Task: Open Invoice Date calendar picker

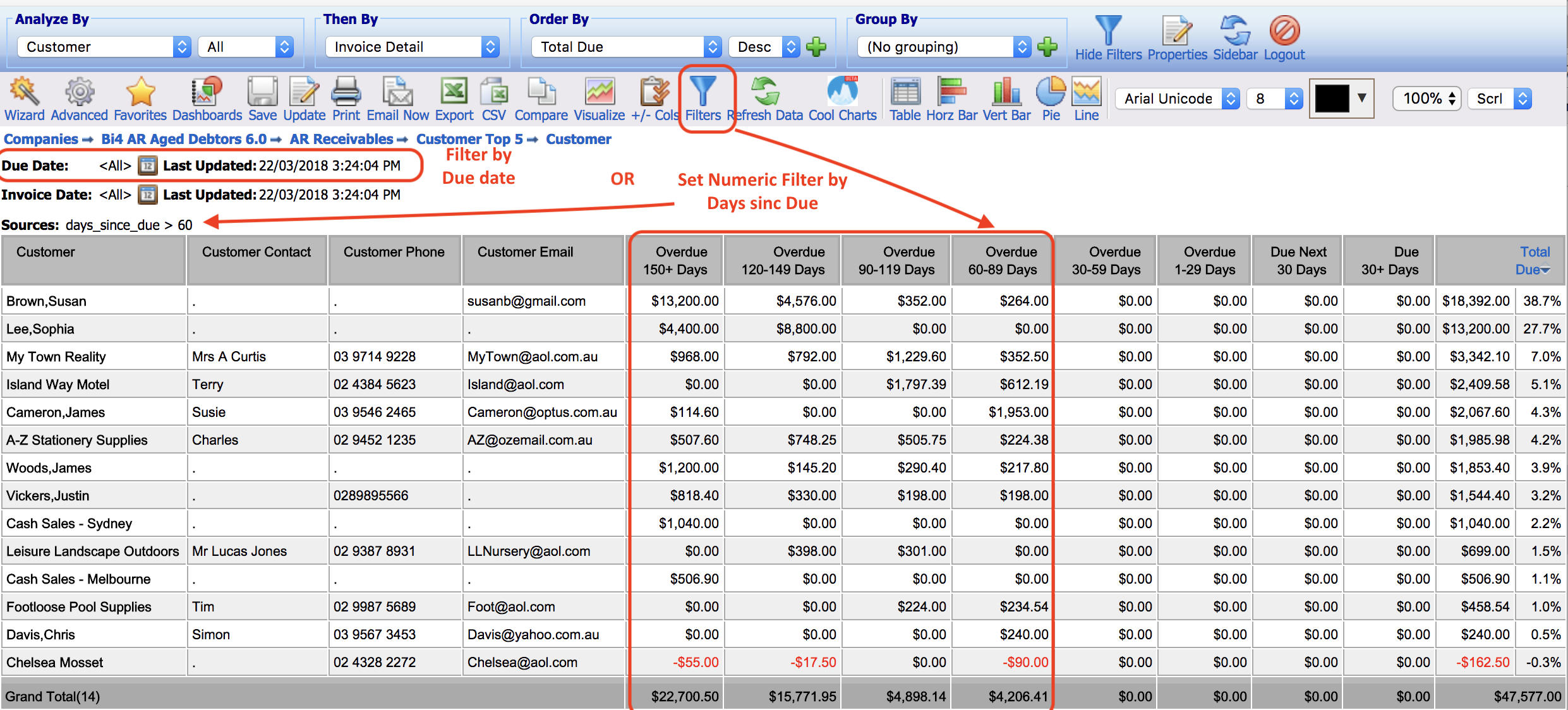Action: click(147, 195)
